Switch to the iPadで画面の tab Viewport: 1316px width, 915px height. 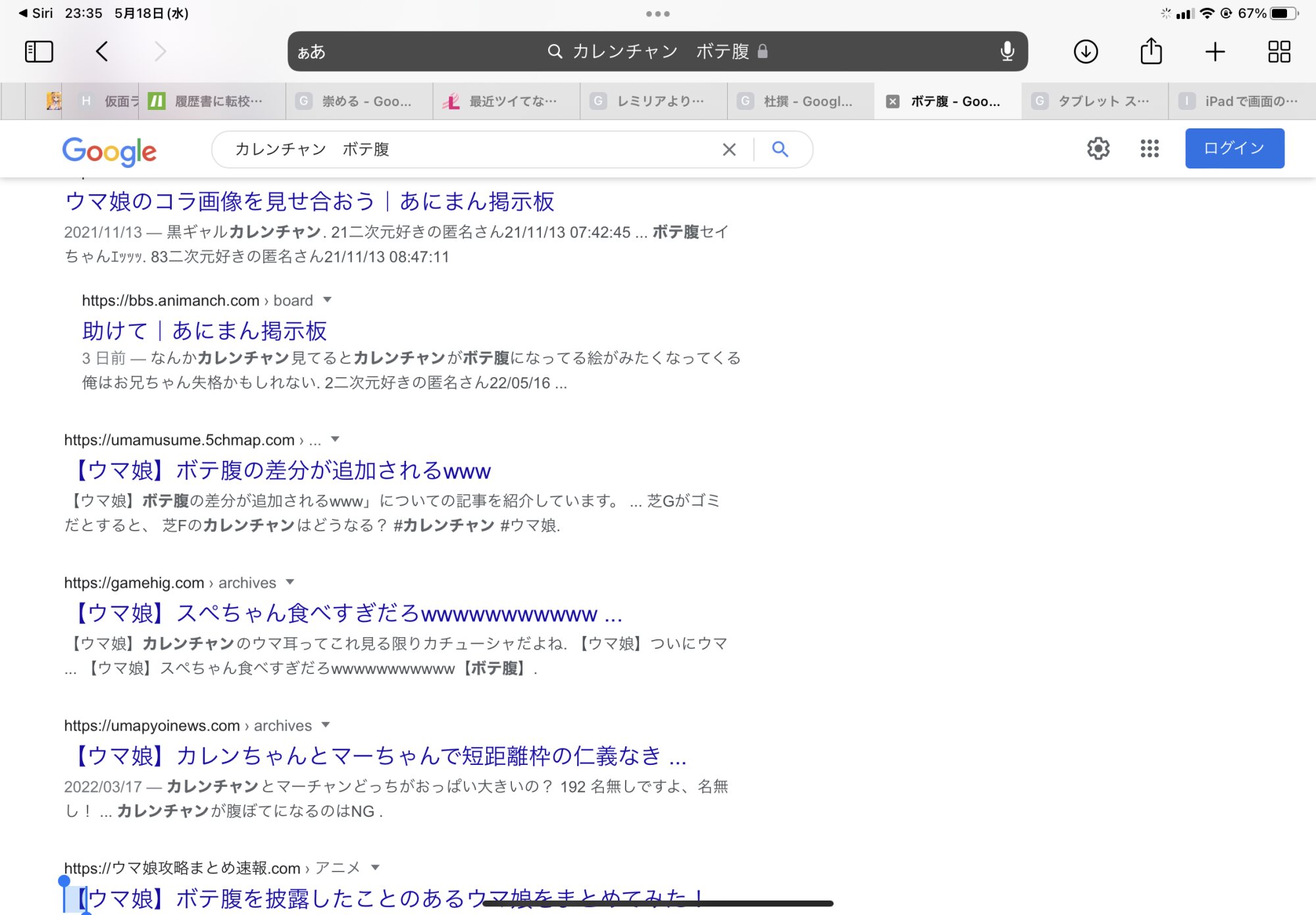pos(1242,101)
